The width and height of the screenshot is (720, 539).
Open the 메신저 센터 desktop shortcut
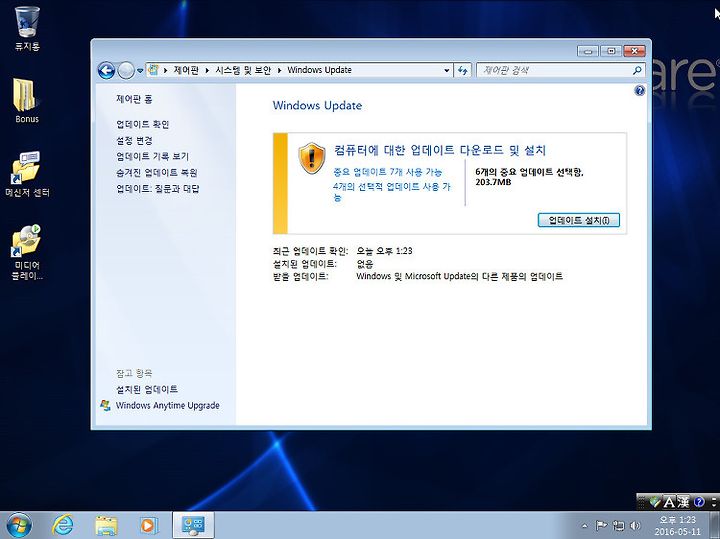tap(27, 174)
